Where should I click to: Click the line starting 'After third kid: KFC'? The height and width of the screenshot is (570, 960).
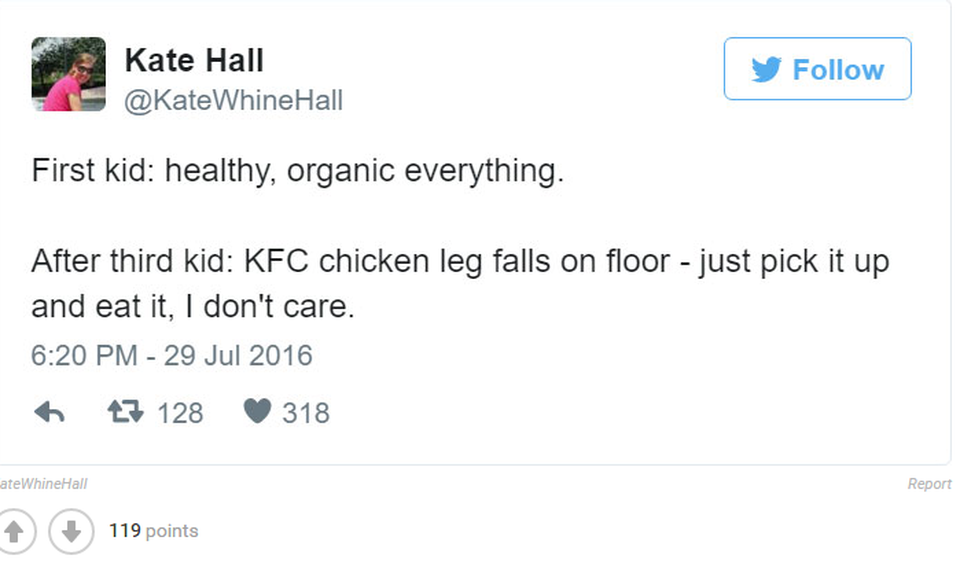coord(460,262)
